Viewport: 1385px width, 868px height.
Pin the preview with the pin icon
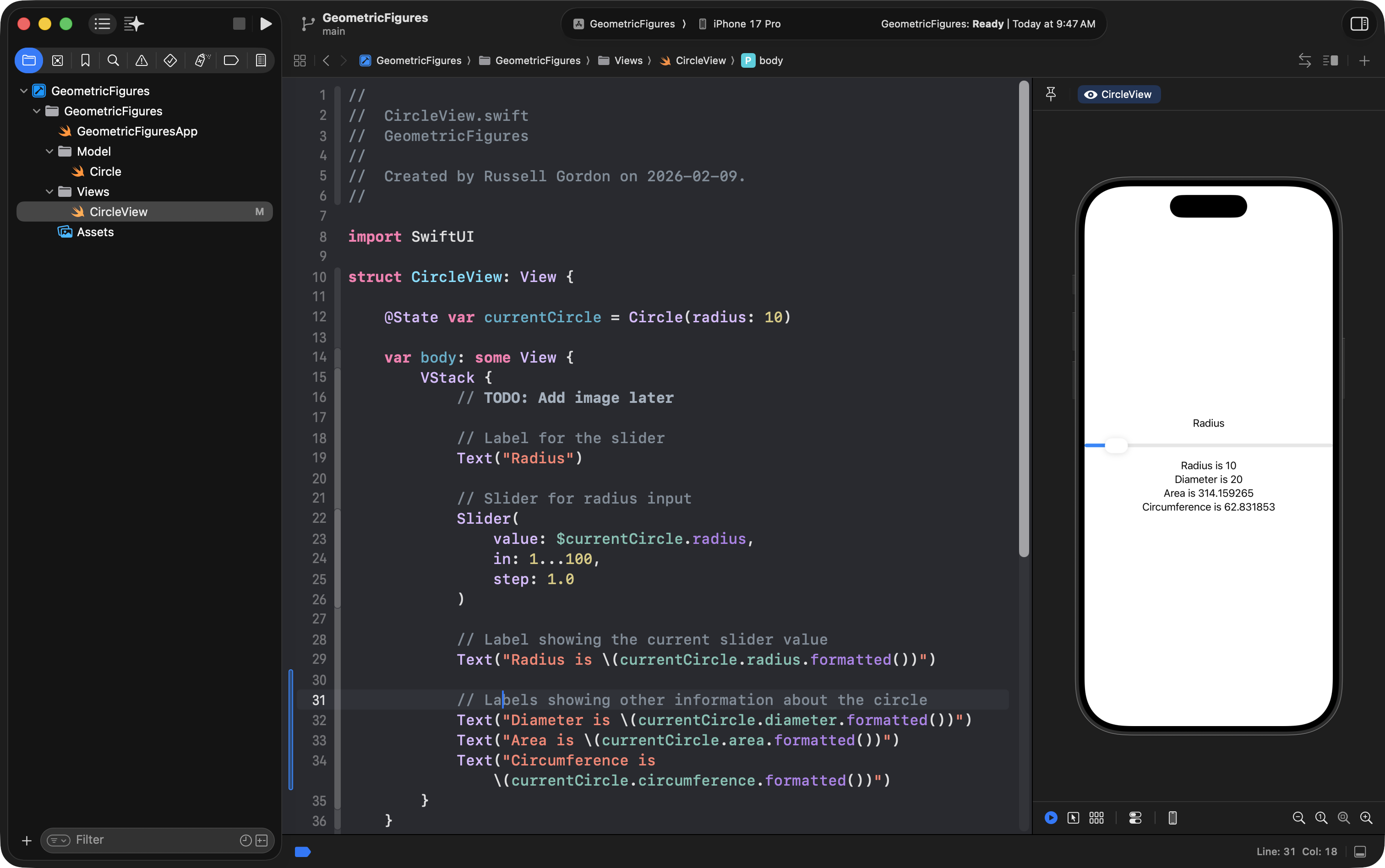point(1051,93)
